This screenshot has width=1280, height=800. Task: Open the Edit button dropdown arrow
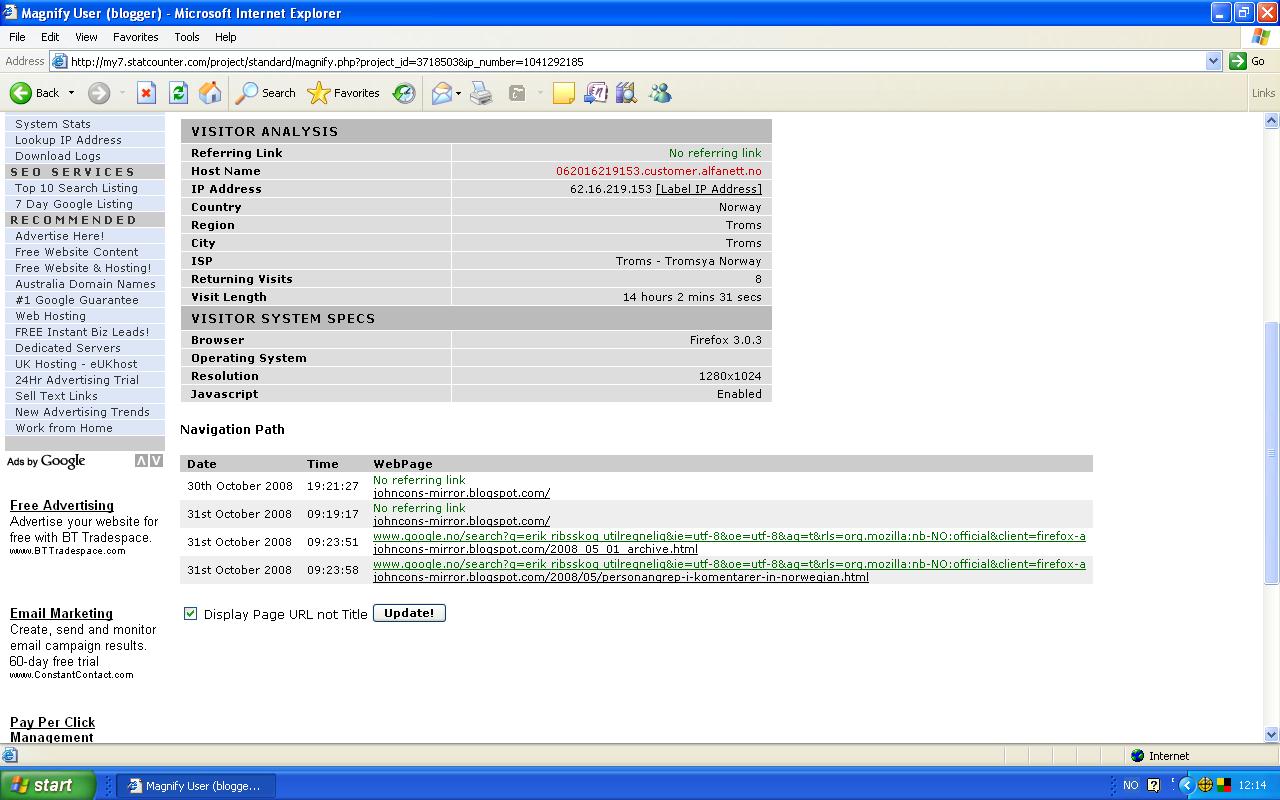coord(539,93)
